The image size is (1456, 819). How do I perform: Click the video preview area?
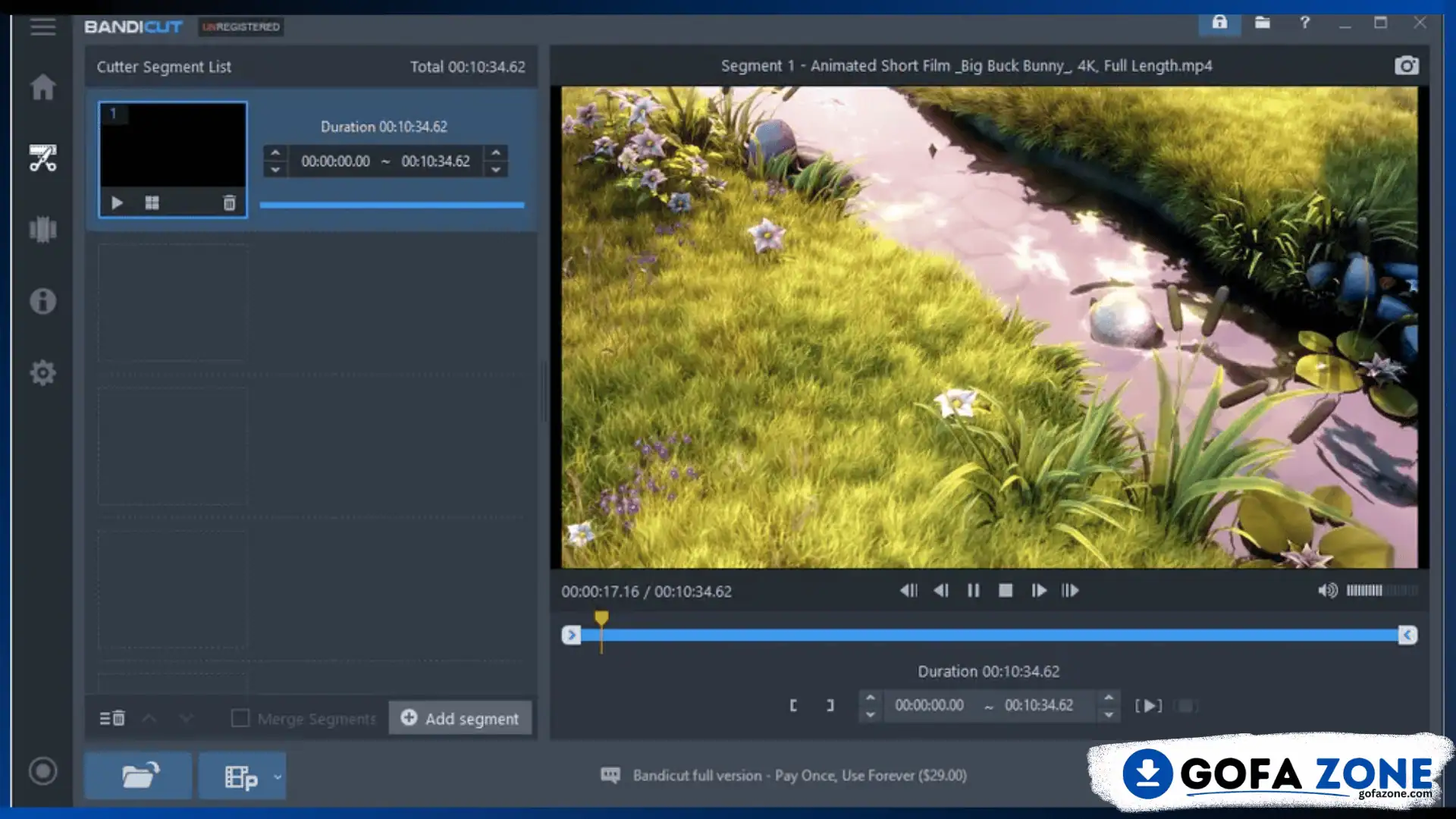990,327
